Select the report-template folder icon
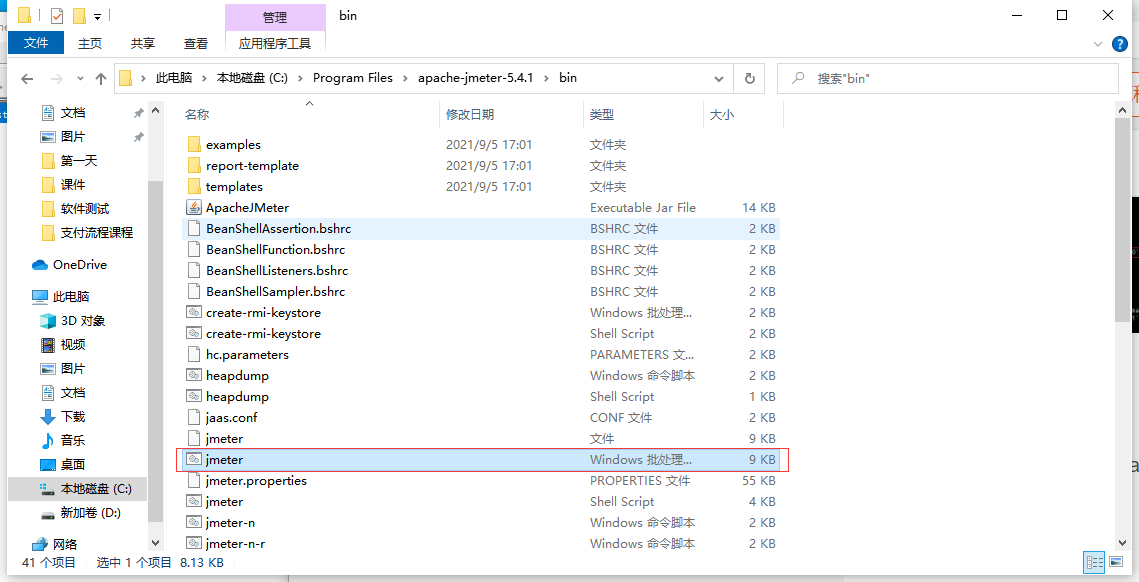 (x=193, y=166)
